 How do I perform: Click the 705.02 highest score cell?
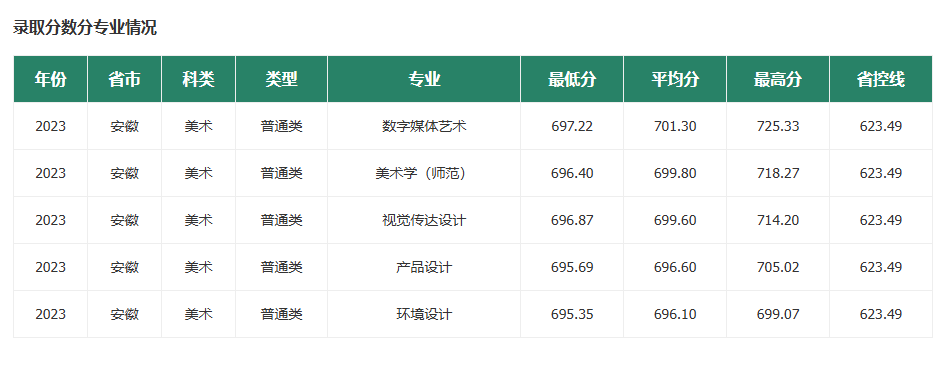[x=778, y=267]
